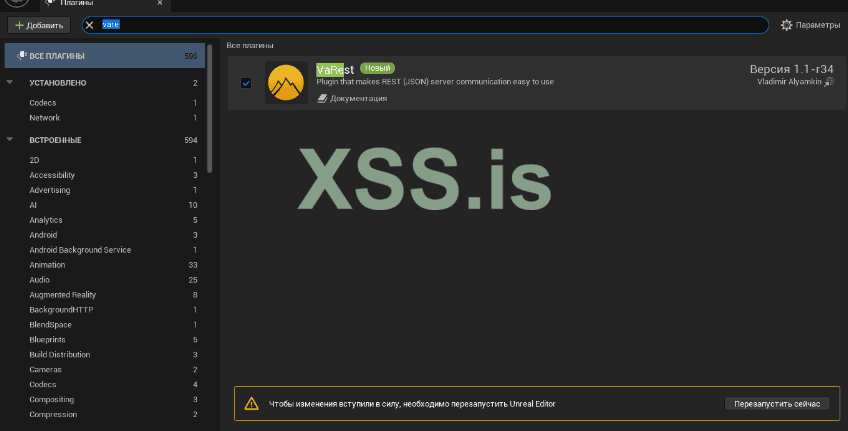Click the Версия 1.1-r34 label

(x=791, y=69)
